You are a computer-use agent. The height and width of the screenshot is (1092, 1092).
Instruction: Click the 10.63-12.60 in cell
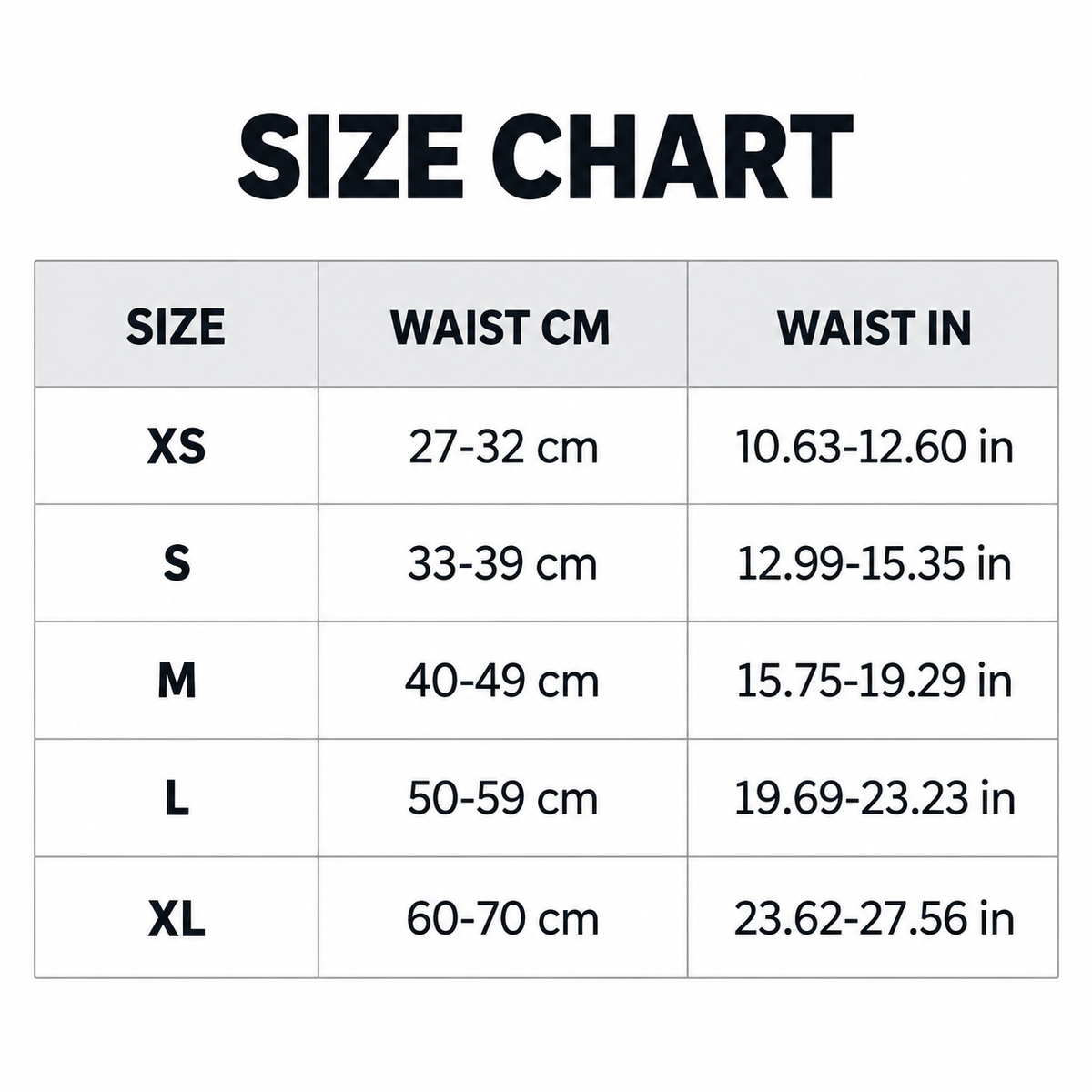pyautogui.click(x=874, y=447)
